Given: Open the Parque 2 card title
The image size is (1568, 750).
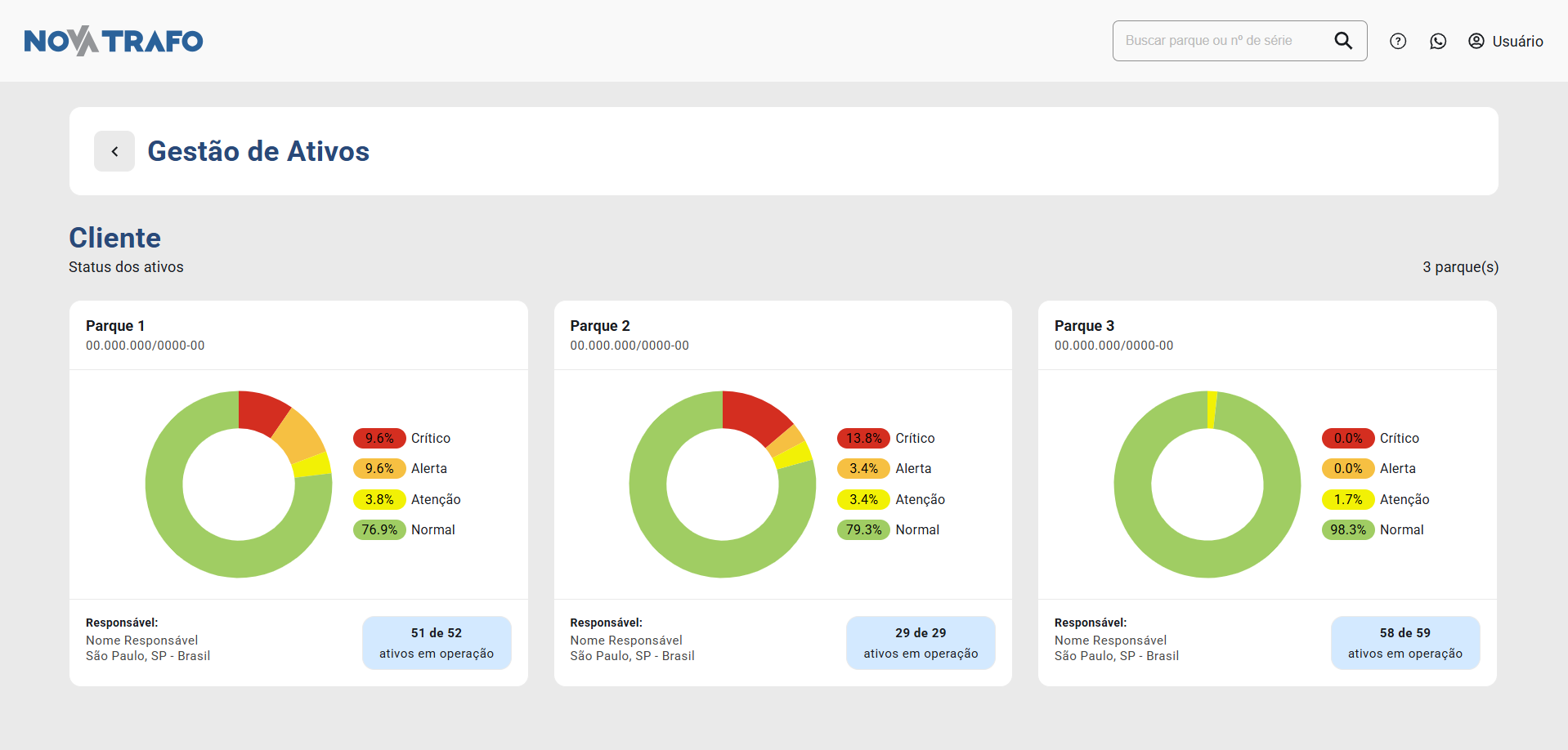Looking at the screenshot, I should pos(600,326).
